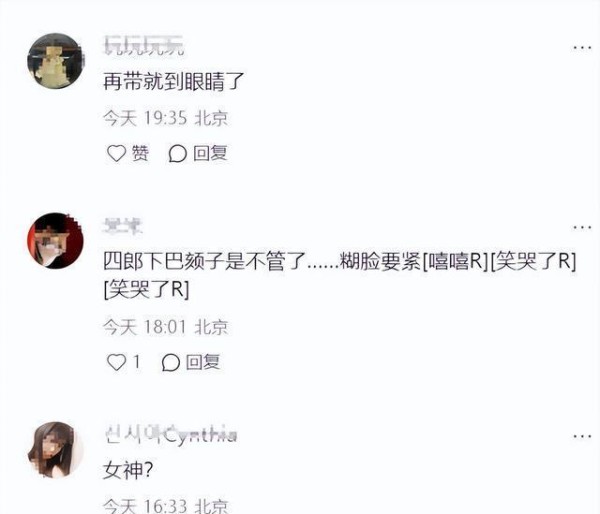Click the 回复 text under the 18:01 comment
This screenshot has width=600, height=514.
coord(203,362)
